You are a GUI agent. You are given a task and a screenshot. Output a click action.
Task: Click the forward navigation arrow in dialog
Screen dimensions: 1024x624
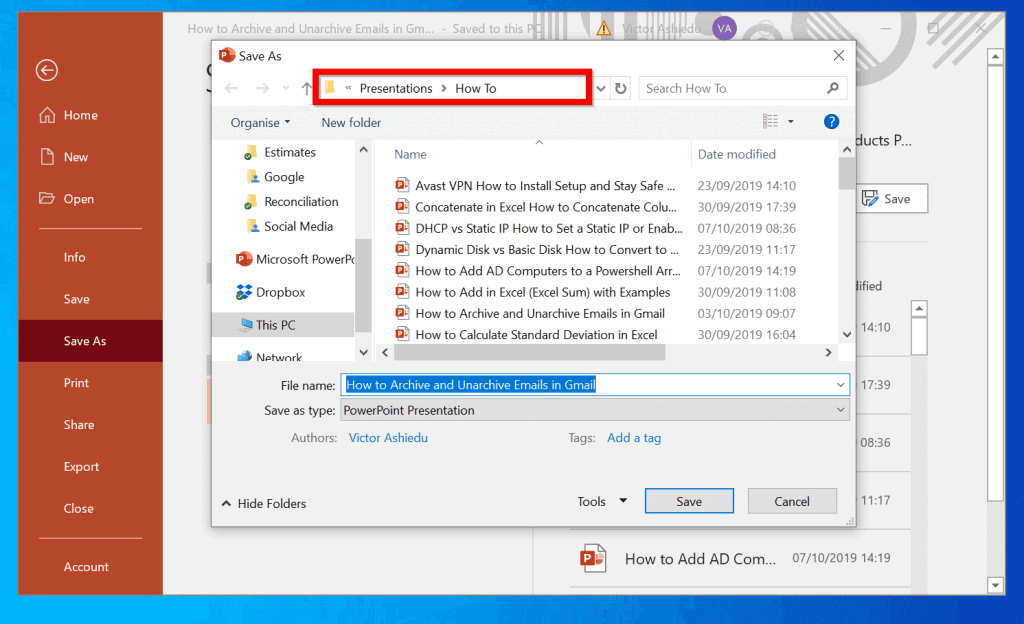[x=262, y=88]
